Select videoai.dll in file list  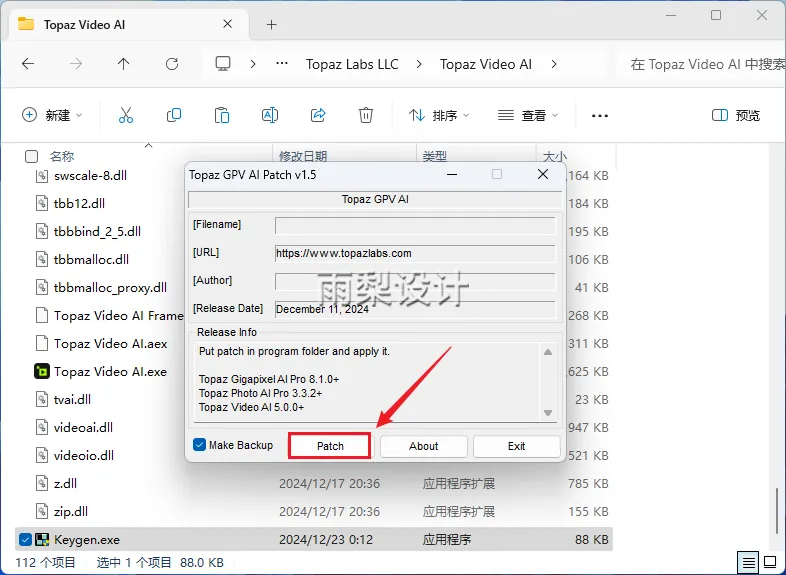[x=83, y=428]
